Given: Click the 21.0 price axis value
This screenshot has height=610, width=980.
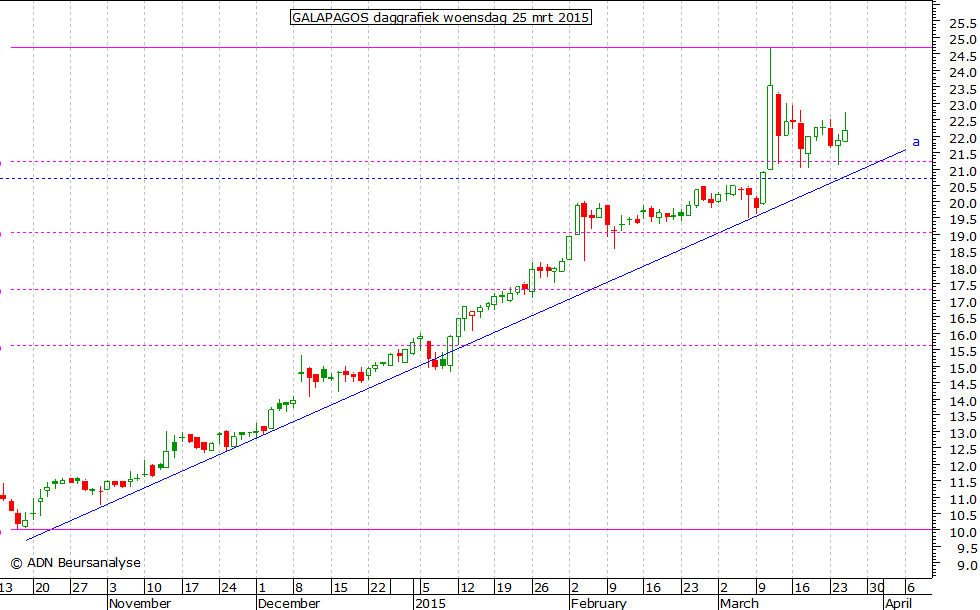Looking at the screenshot, I should 962,171.
